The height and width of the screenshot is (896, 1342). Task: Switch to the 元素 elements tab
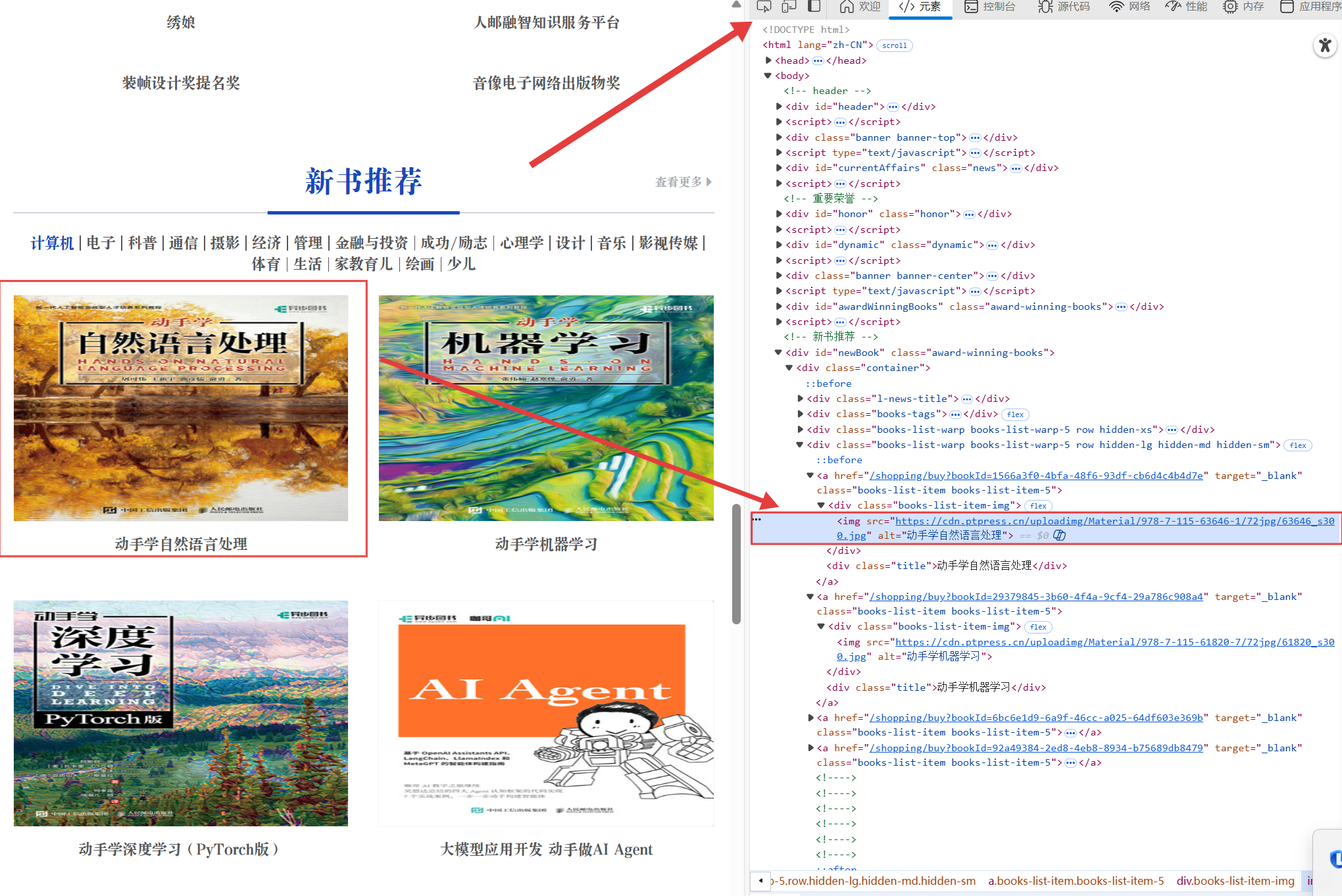coord(920,7)
